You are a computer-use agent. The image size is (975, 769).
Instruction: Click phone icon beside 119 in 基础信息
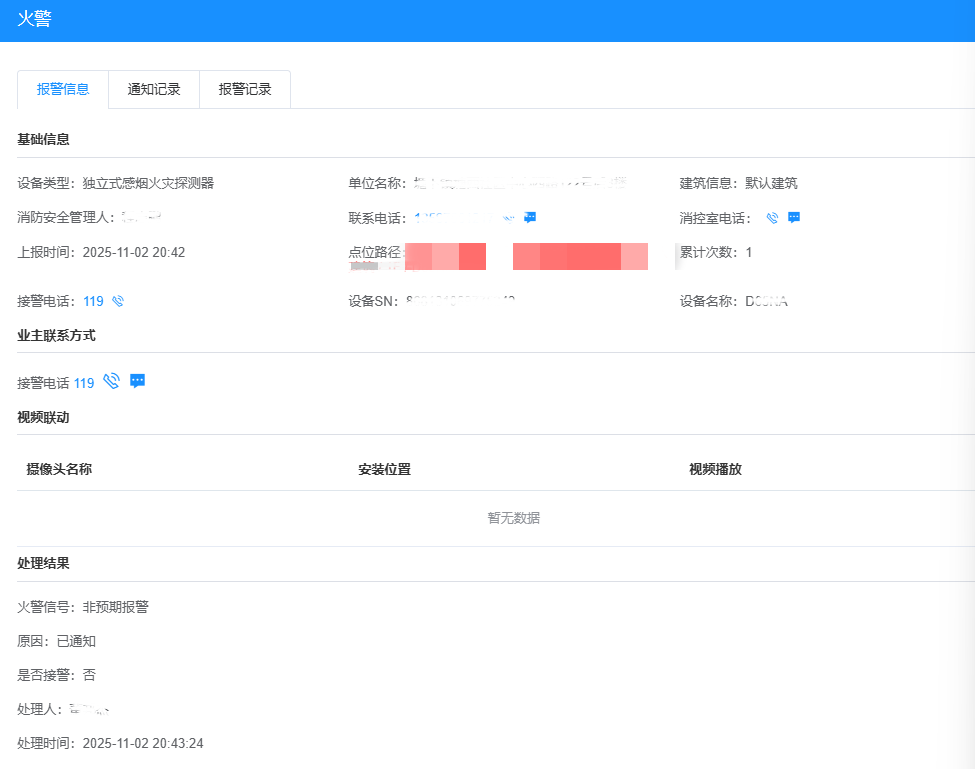click(x=118, y=301)
